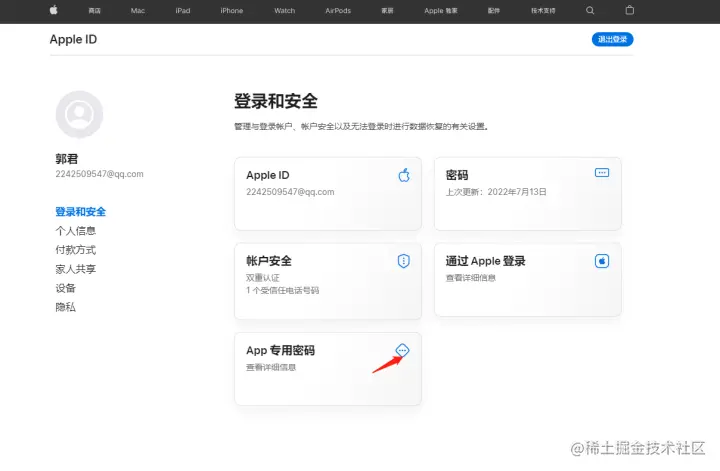The image size is (720, 471).
Task: Click the blue 退出登录 button
Action: [x=612, y=39]
